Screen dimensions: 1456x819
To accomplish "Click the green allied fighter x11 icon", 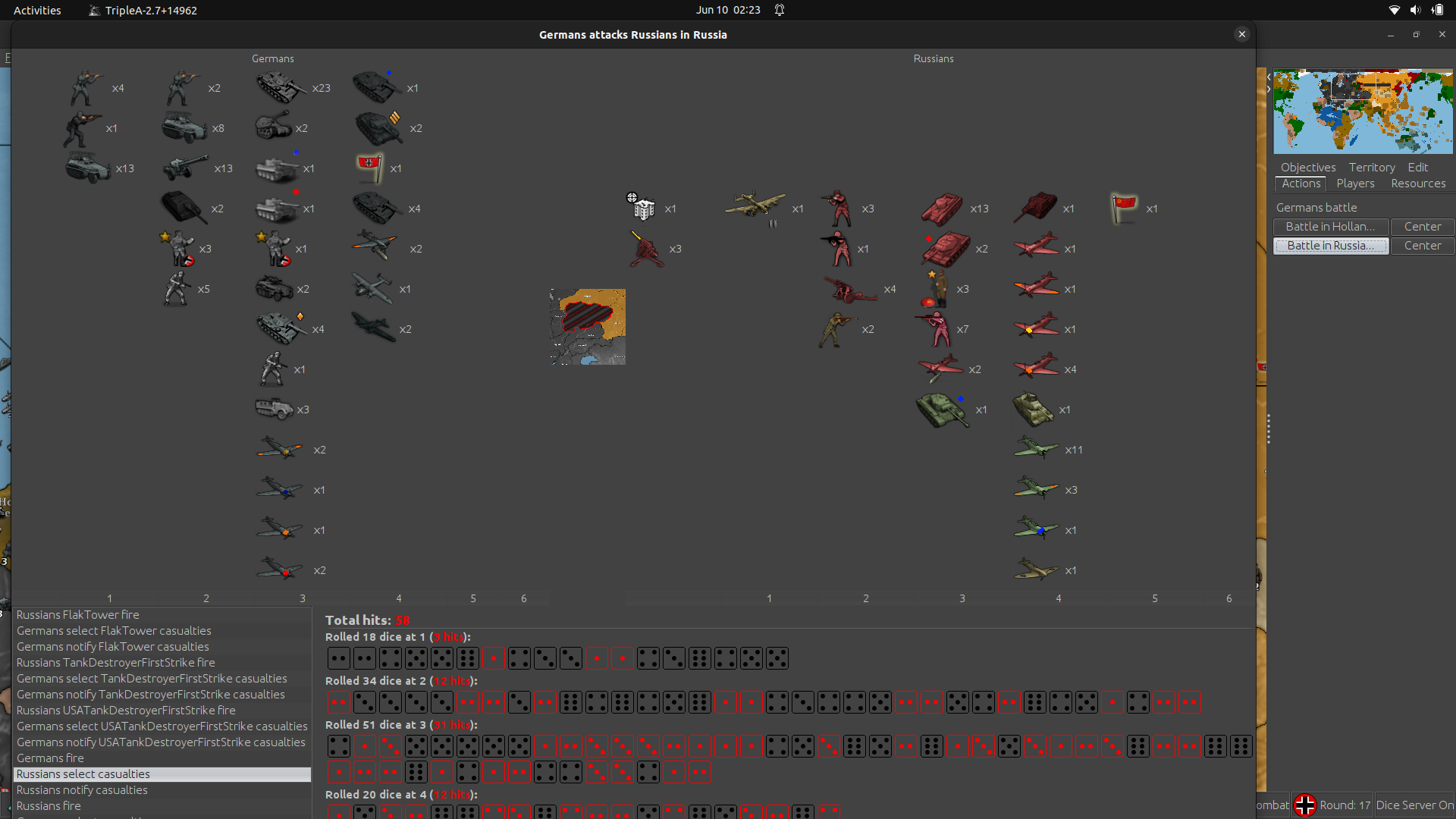I will (1036, 449).
